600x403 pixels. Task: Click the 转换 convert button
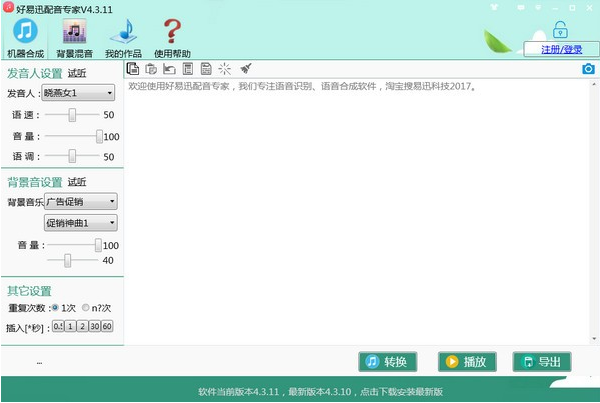[x=388, y=362]
